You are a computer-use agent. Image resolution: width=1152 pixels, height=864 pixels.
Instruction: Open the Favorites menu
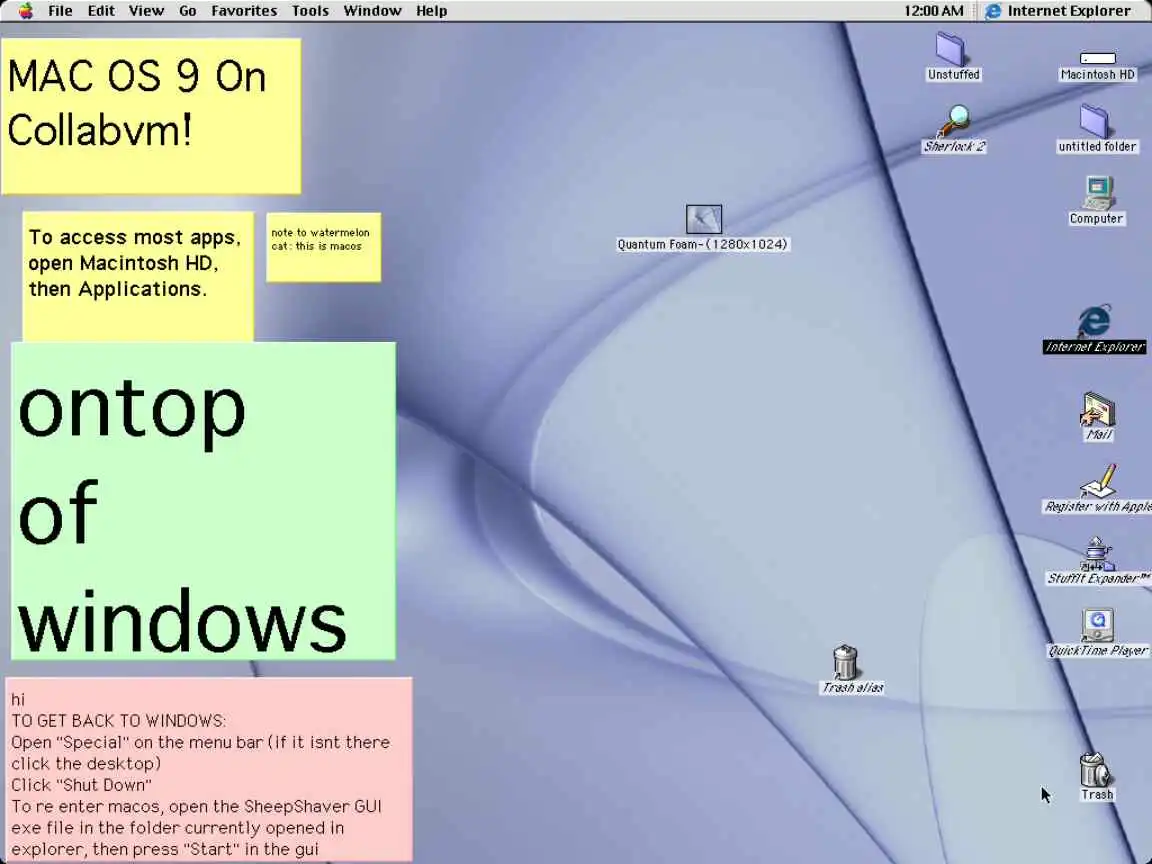pyautogui.click(x=244, y=11)
